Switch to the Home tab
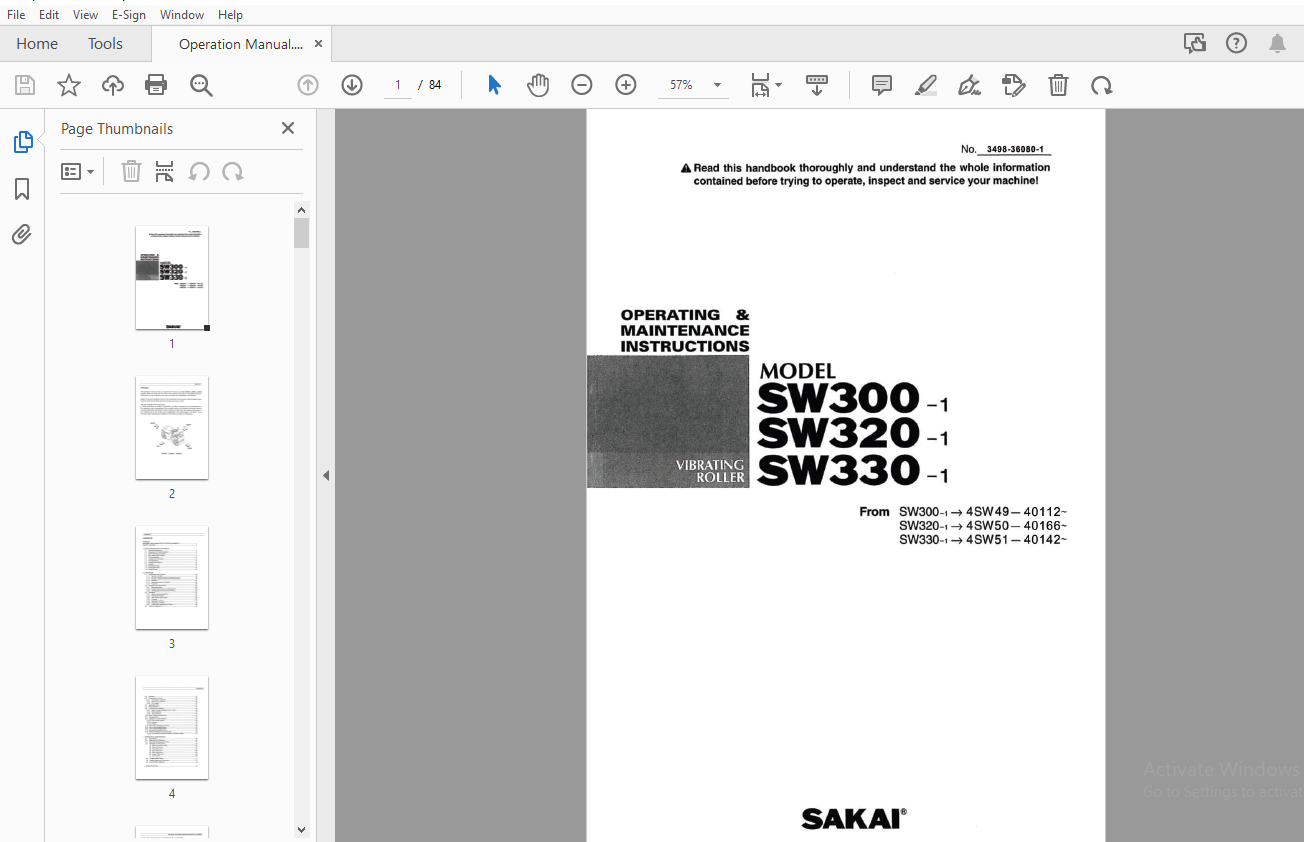This screenshot has width=1304, height=842. (37, 44)
